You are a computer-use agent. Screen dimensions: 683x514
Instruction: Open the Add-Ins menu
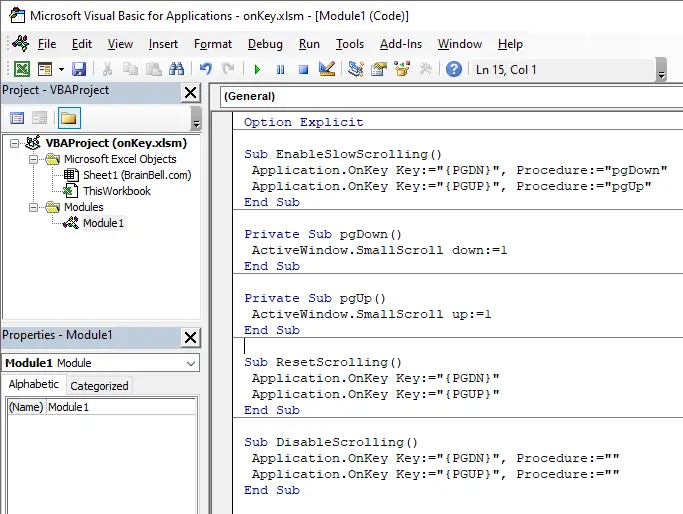point(401,44)
